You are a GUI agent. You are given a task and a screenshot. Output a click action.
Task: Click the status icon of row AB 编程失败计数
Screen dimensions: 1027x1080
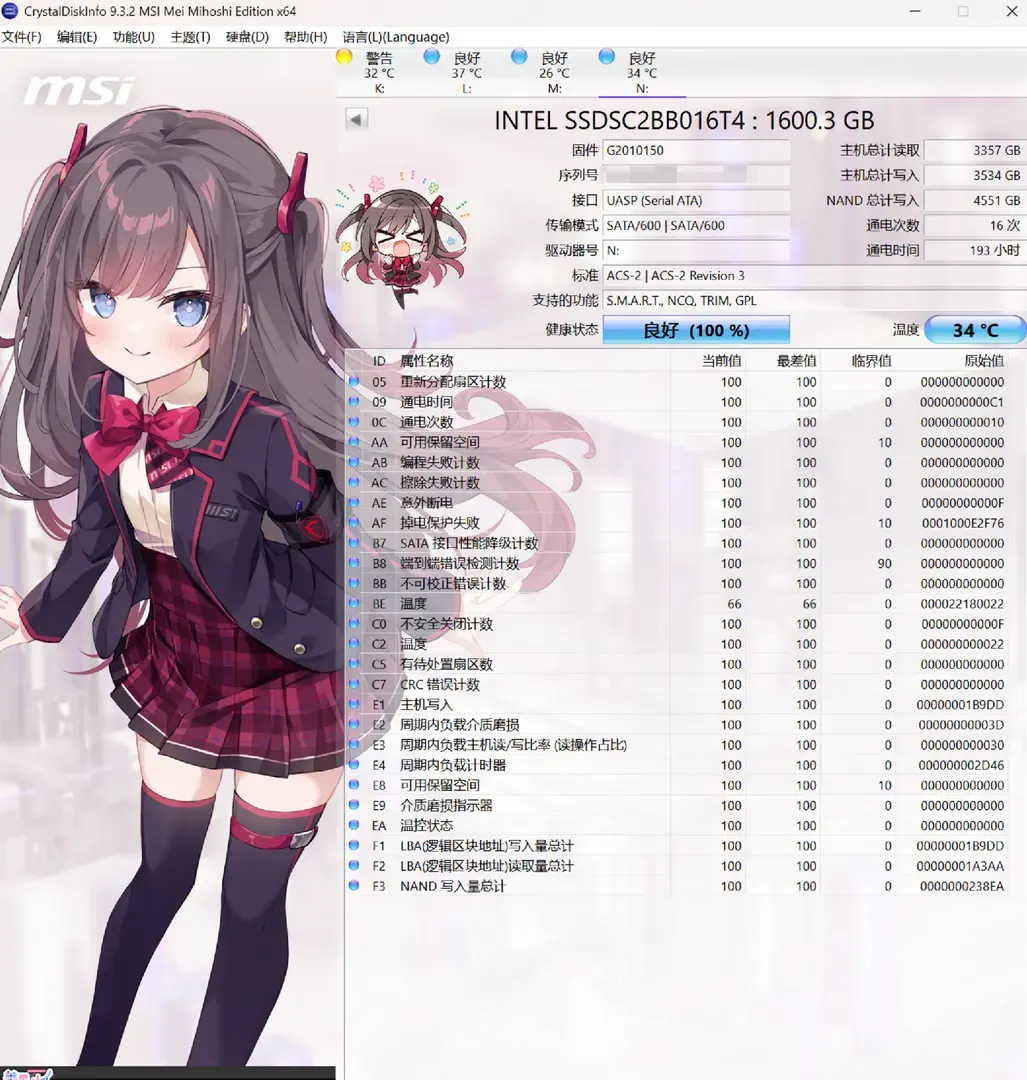[354, 461]
